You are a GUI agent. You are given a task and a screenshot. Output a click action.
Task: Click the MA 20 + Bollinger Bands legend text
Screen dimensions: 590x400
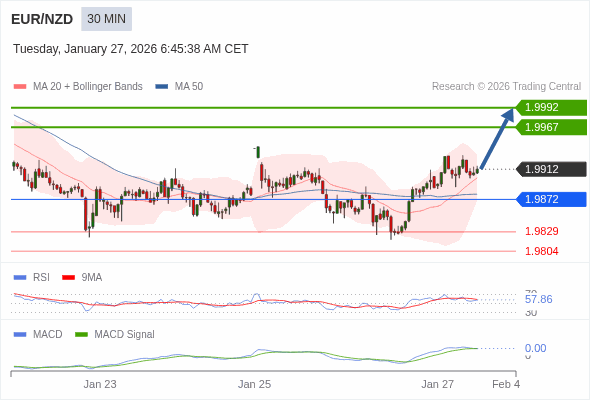click(x=88, y=87)
